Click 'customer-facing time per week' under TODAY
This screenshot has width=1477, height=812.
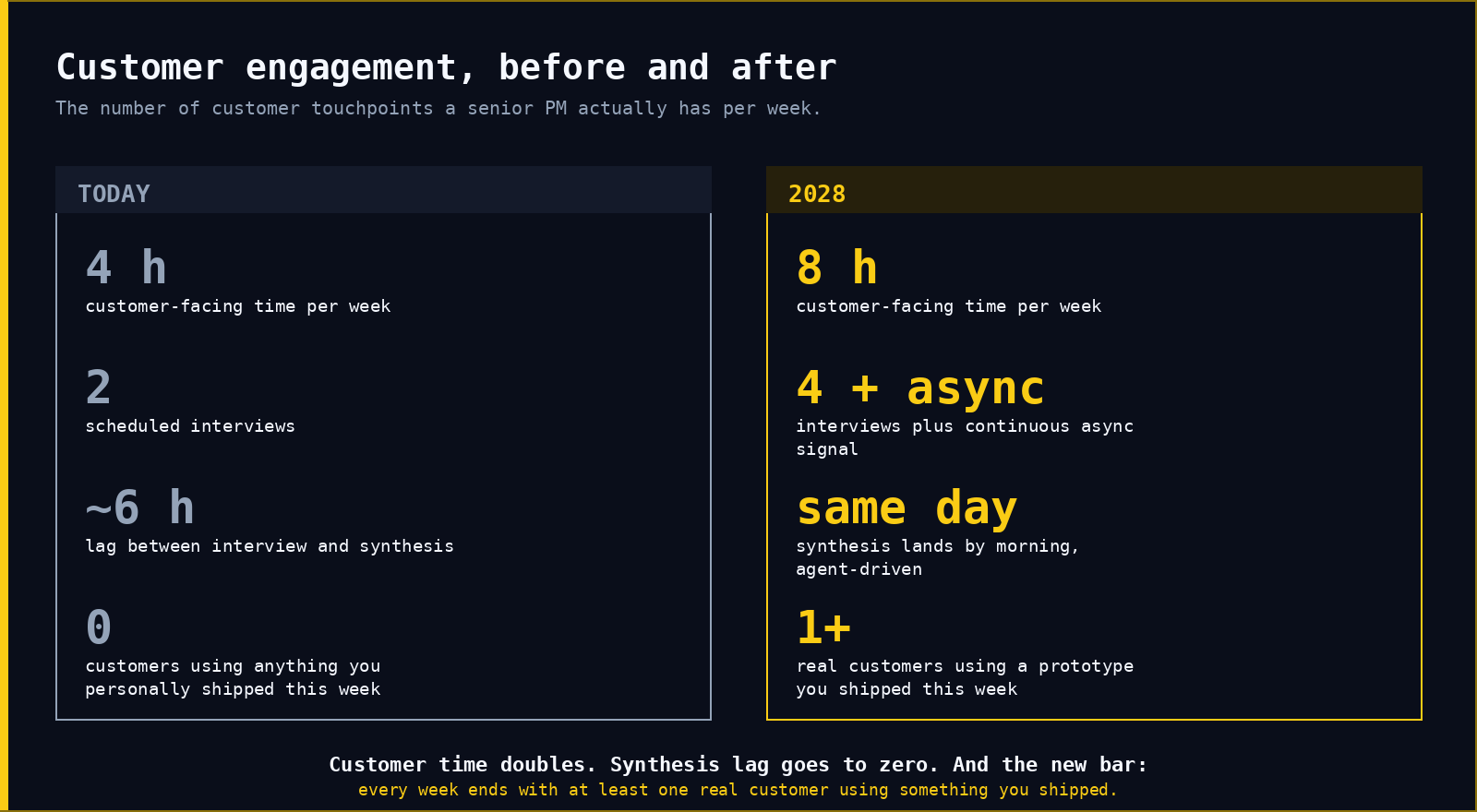(238, 306)
